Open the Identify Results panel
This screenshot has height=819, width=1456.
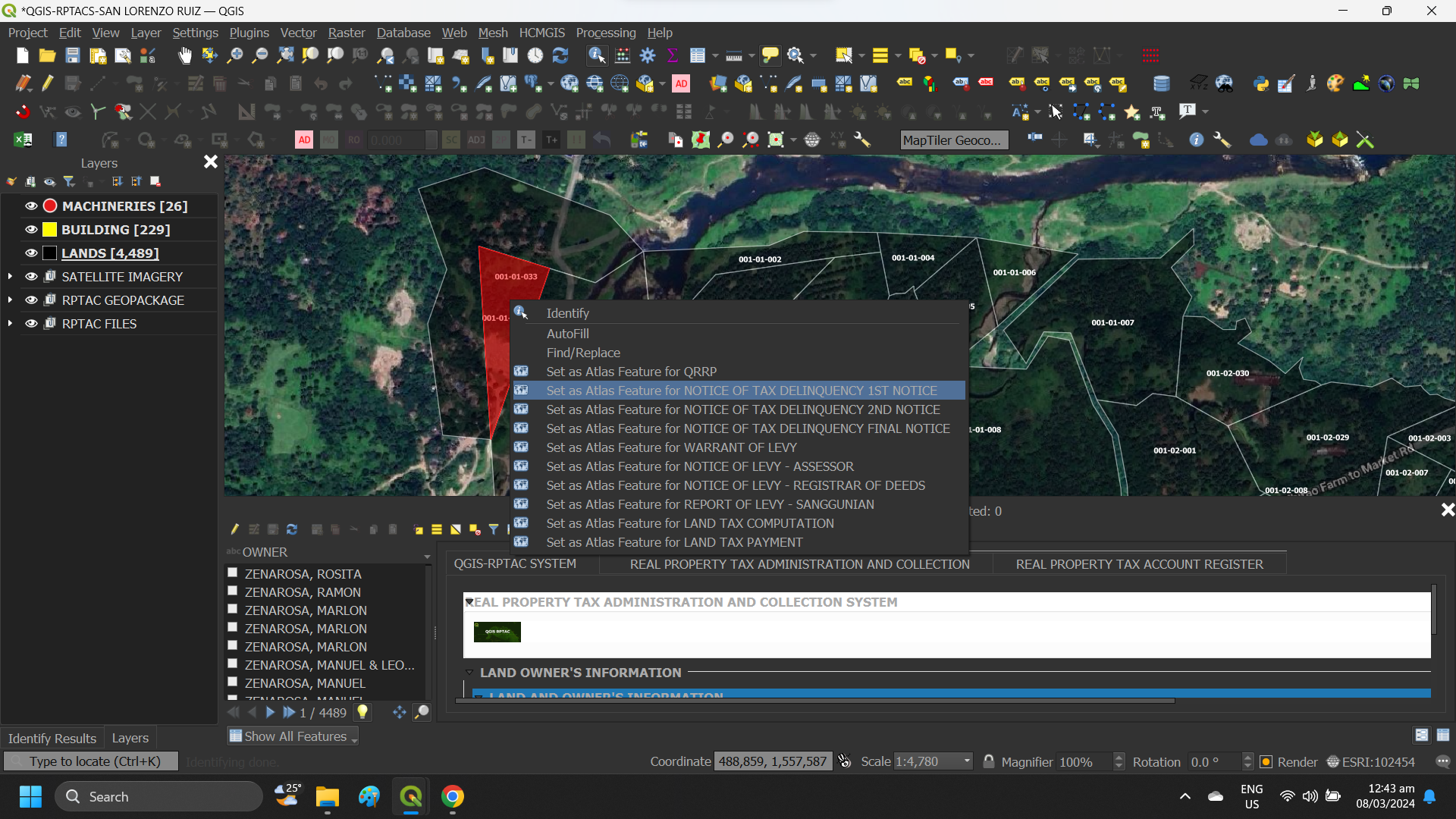tap(52, 738)
